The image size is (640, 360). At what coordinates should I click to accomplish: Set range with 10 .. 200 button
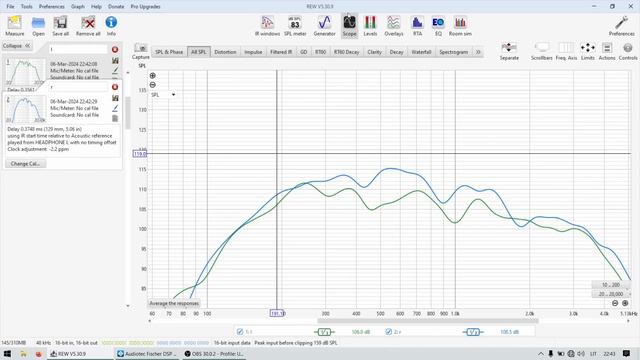[611, 285]
